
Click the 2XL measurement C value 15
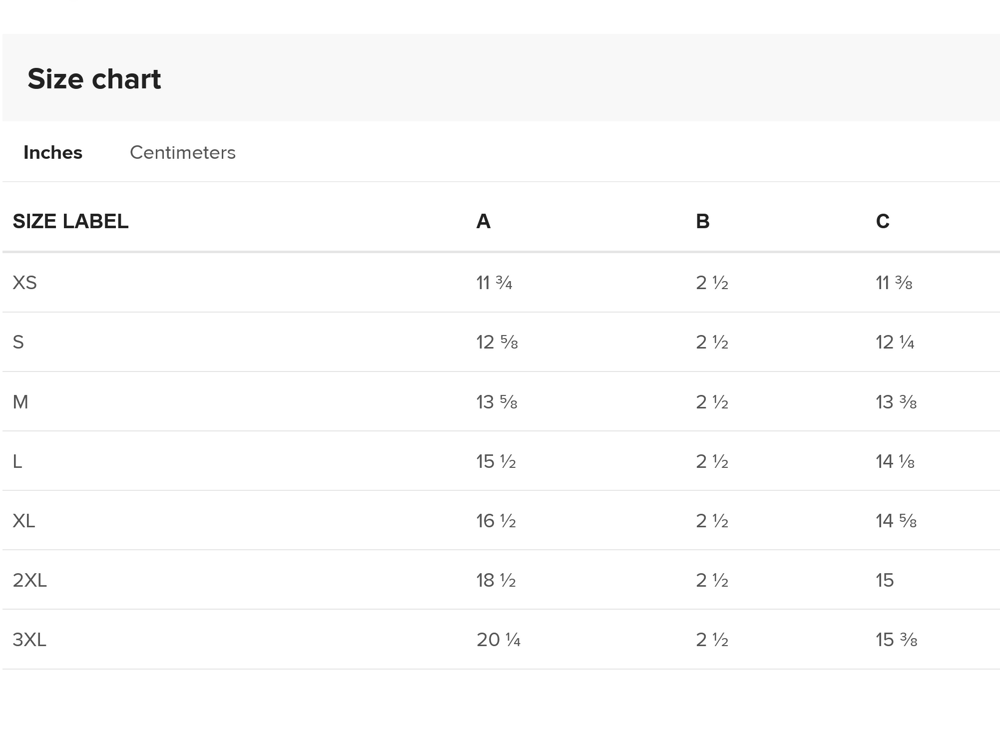884,580
